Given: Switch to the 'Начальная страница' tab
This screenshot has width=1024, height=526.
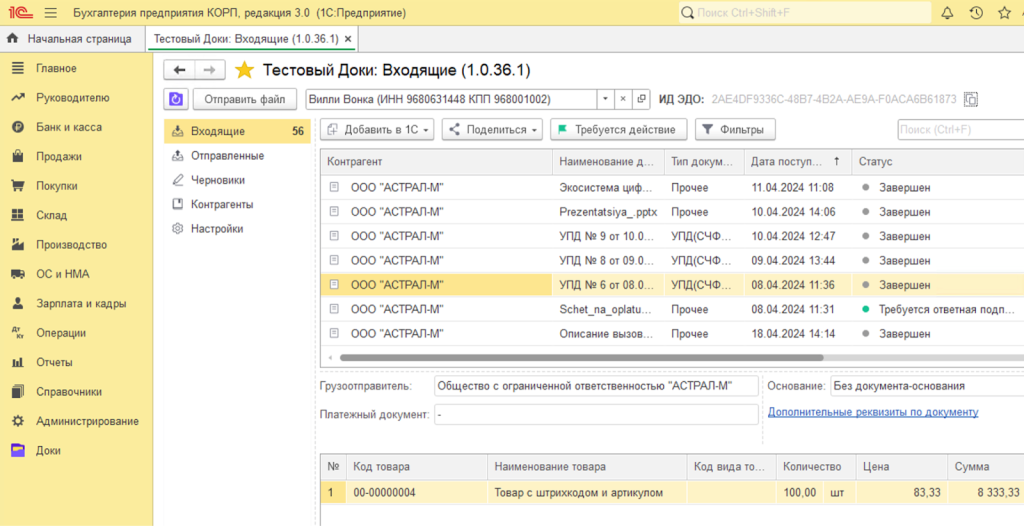Looking at the screenshot, I should (71, 39).
